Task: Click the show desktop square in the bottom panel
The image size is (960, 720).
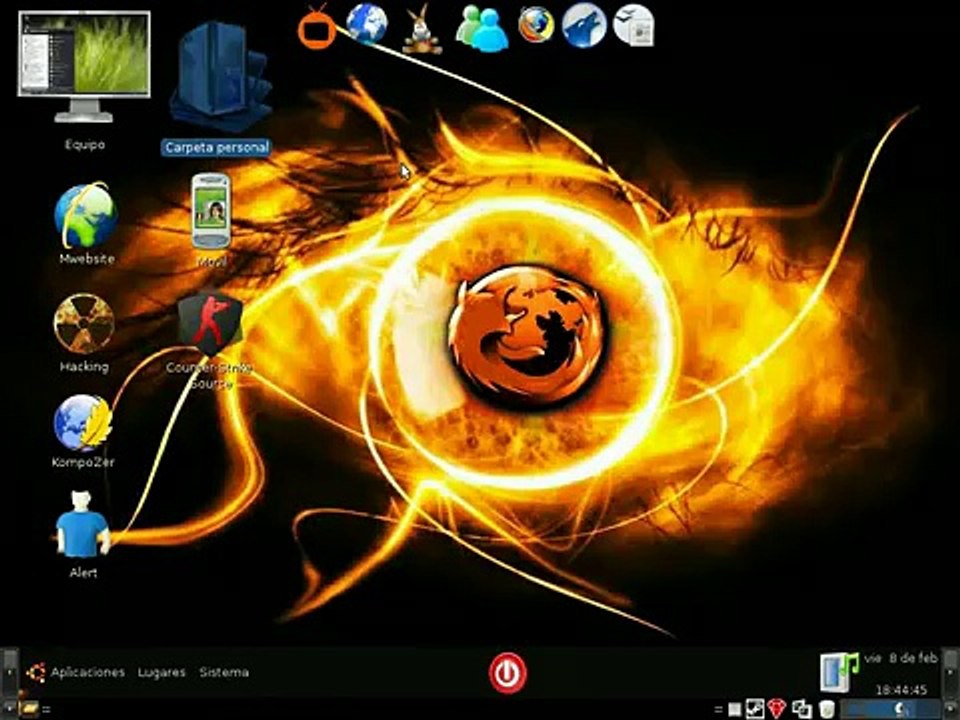Action: coord(734,710)
